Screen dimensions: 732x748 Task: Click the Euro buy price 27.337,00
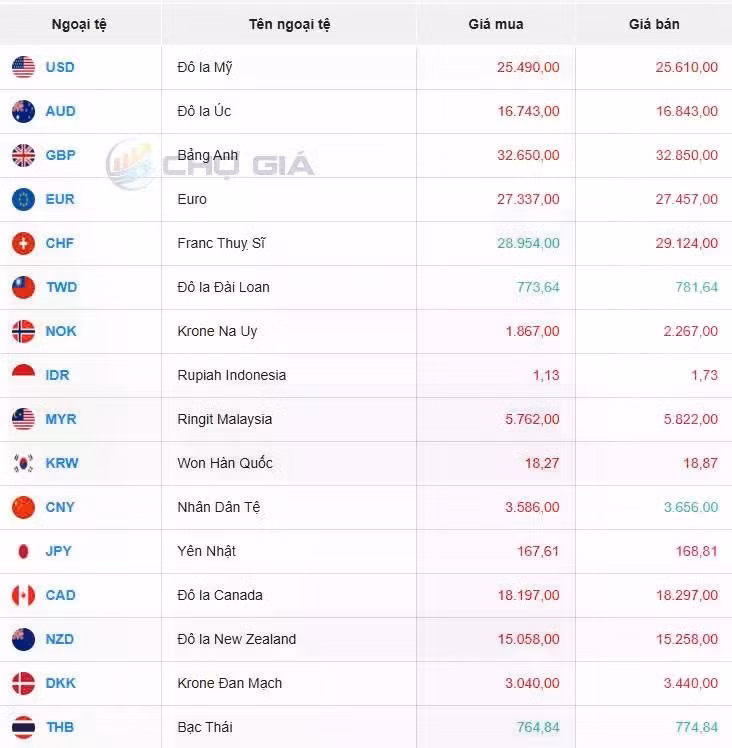click(528, 199)
